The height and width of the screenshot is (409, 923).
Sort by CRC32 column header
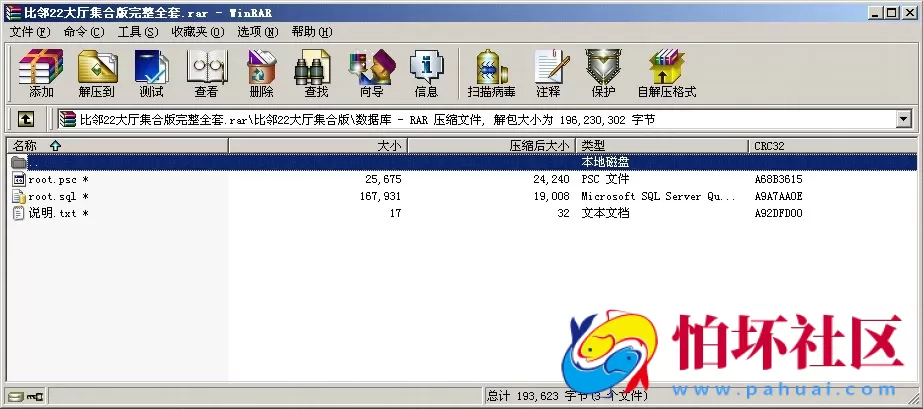pyautogui.click(x=832, y=145)
